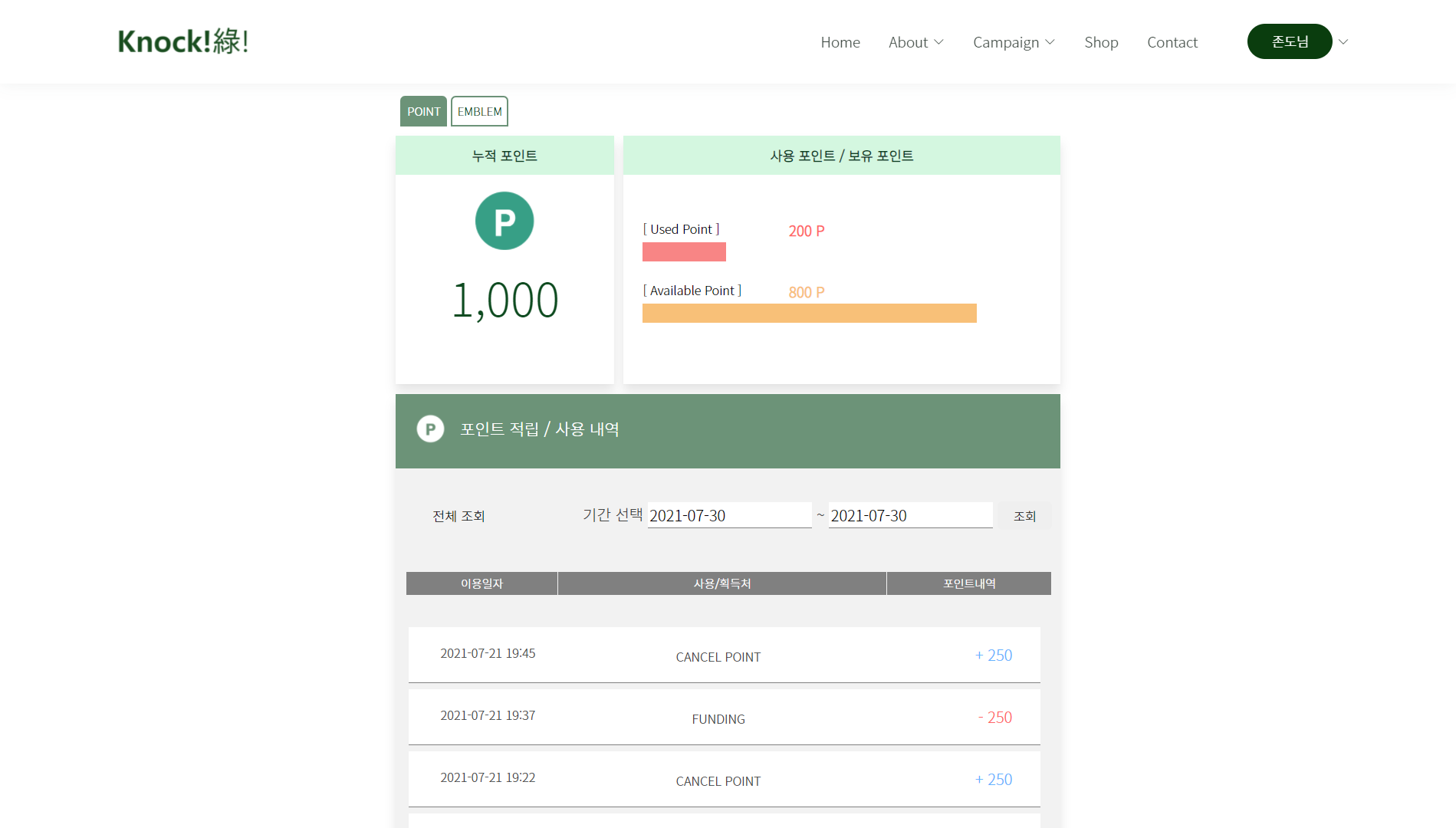
Task: Switch to the EMBLEM tab
Action: (x=479, y=111)
